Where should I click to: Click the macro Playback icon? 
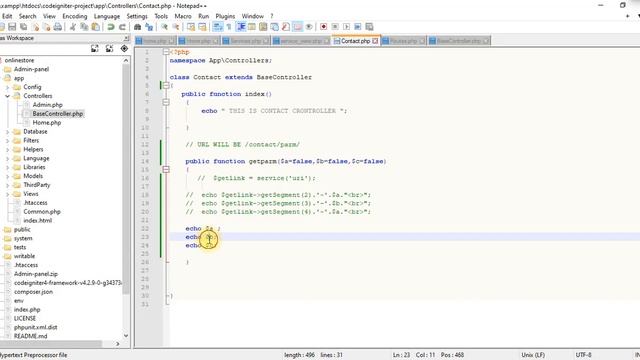(x=347, y=27)
